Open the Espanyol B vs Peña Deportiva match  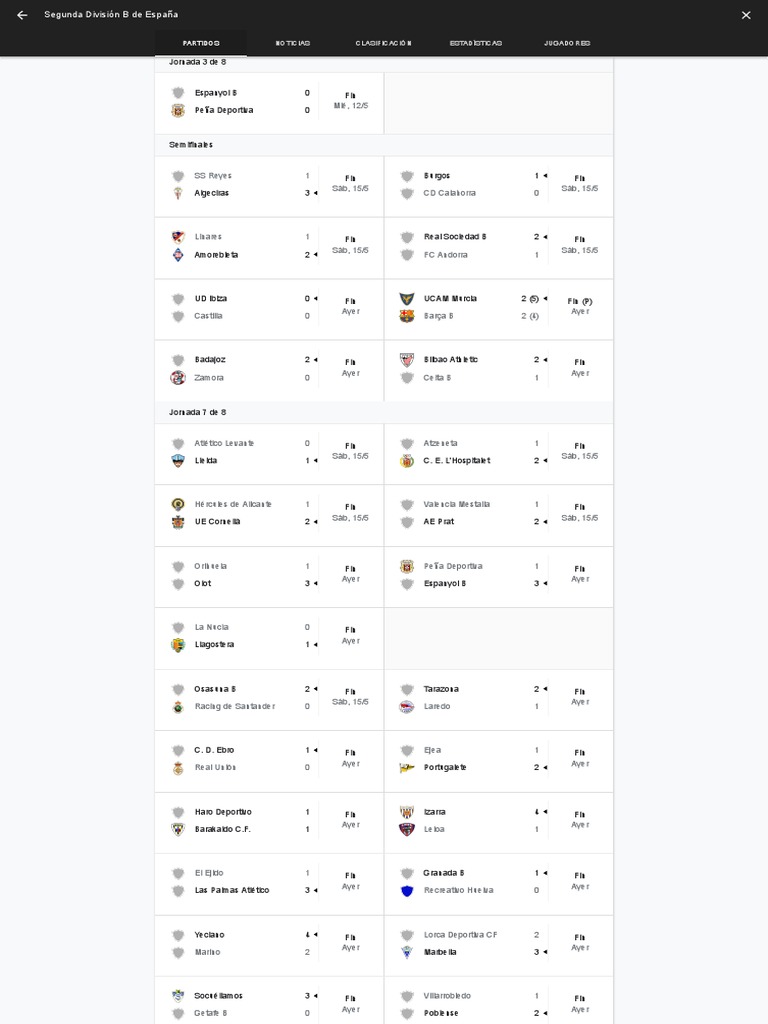269,102
